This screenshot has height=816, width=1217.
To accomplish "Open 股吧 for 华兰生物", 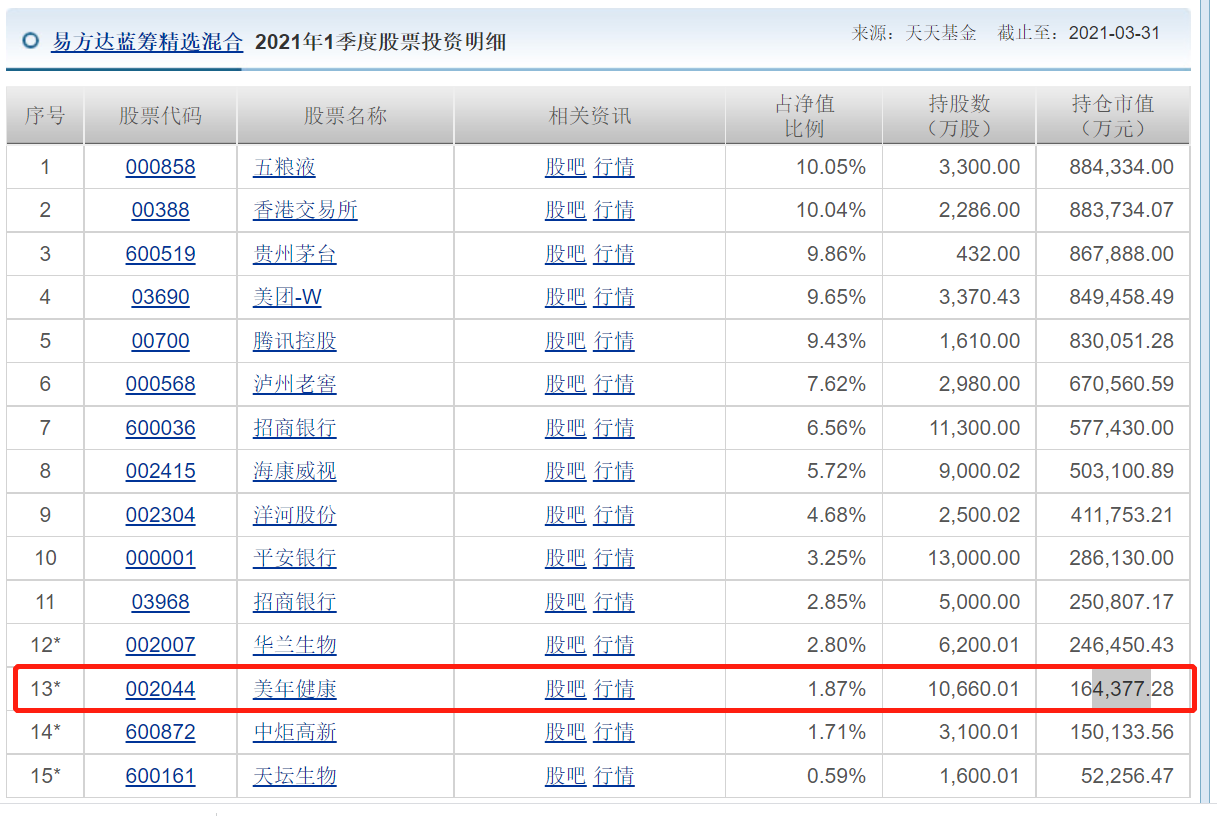I will pos(566,645).
